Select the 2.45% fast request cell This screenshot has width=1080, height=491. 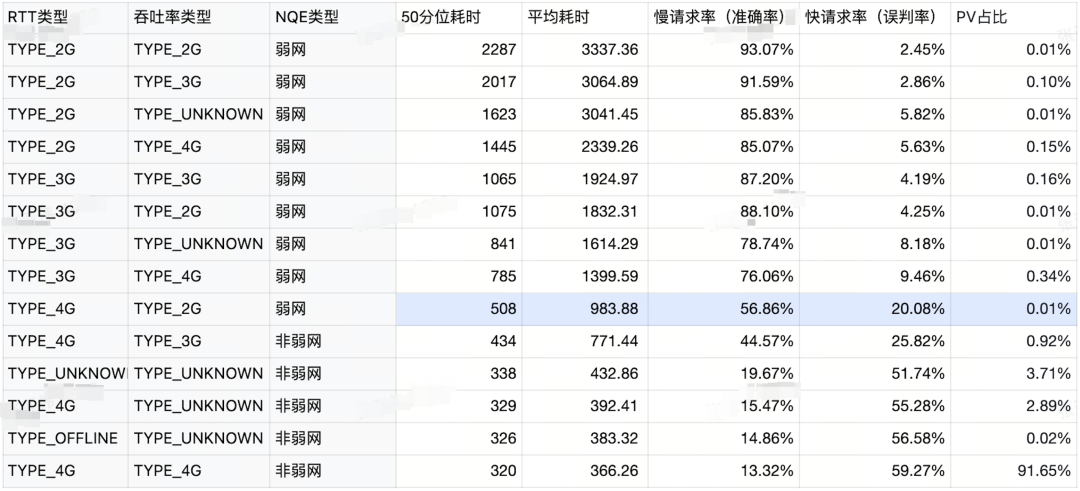pyautogui.click(x=875, y=50)
